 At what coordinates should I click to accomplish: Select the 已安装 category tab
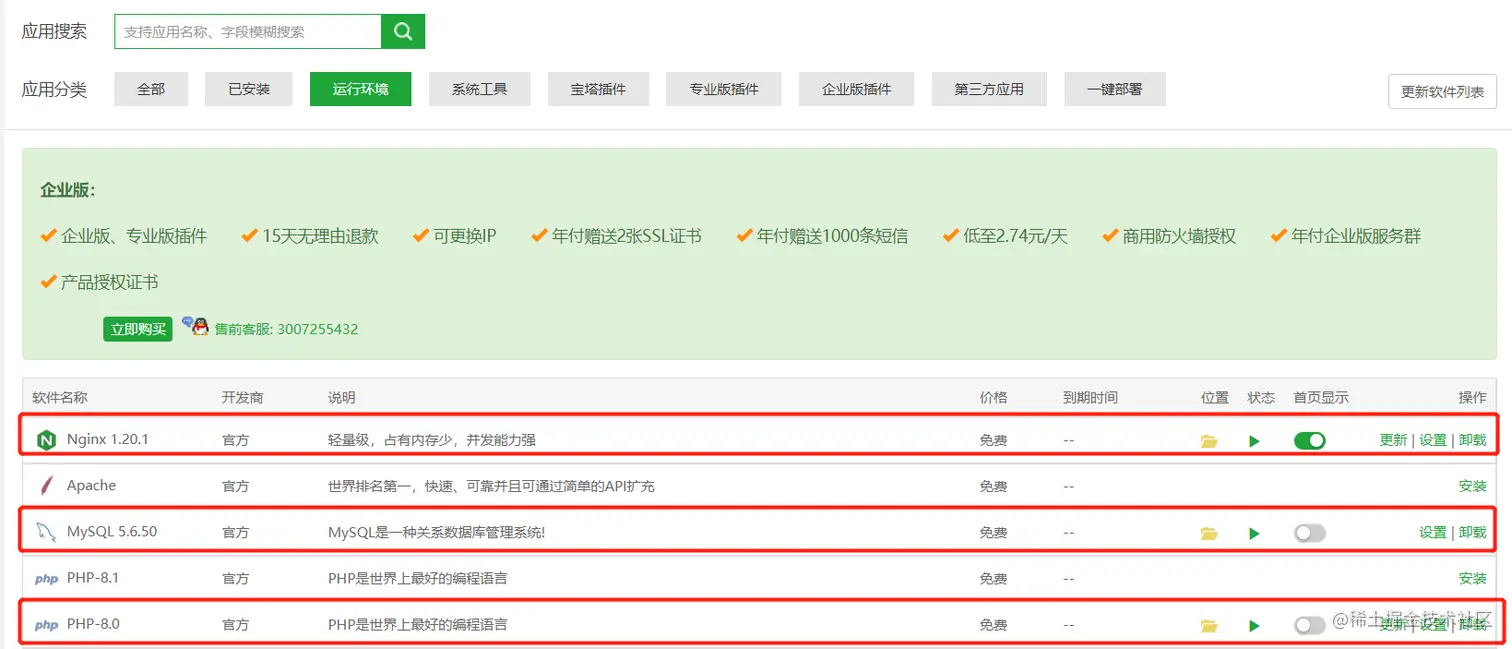(249, 89)
